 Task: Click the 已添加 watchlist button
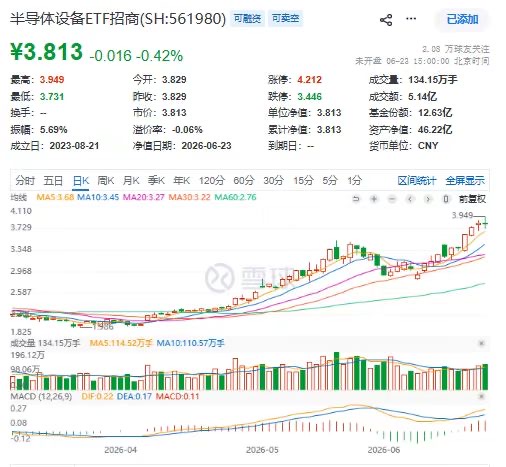tap(462, 19)
